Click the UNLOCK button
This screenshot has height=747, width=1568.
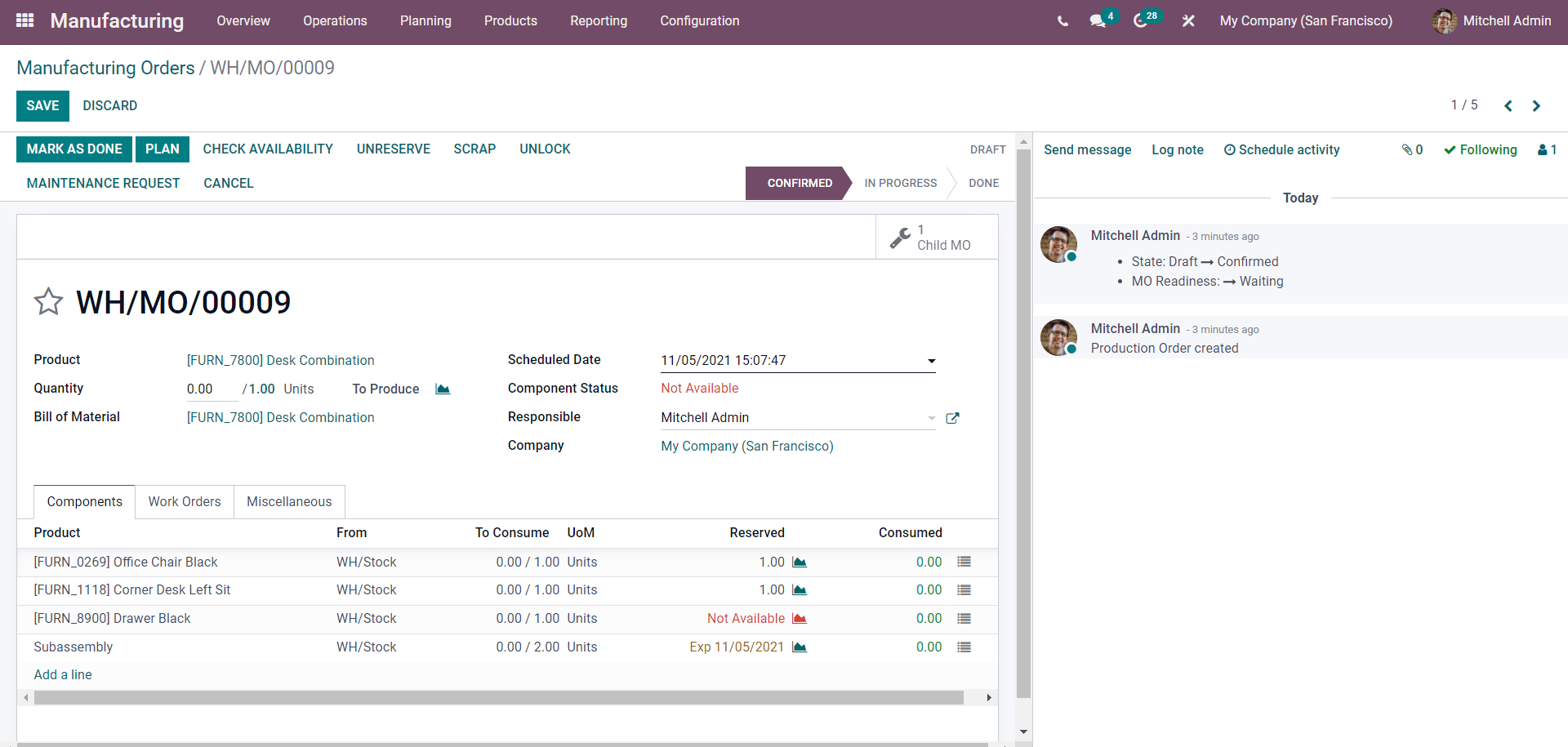click(x=545, y=149)
